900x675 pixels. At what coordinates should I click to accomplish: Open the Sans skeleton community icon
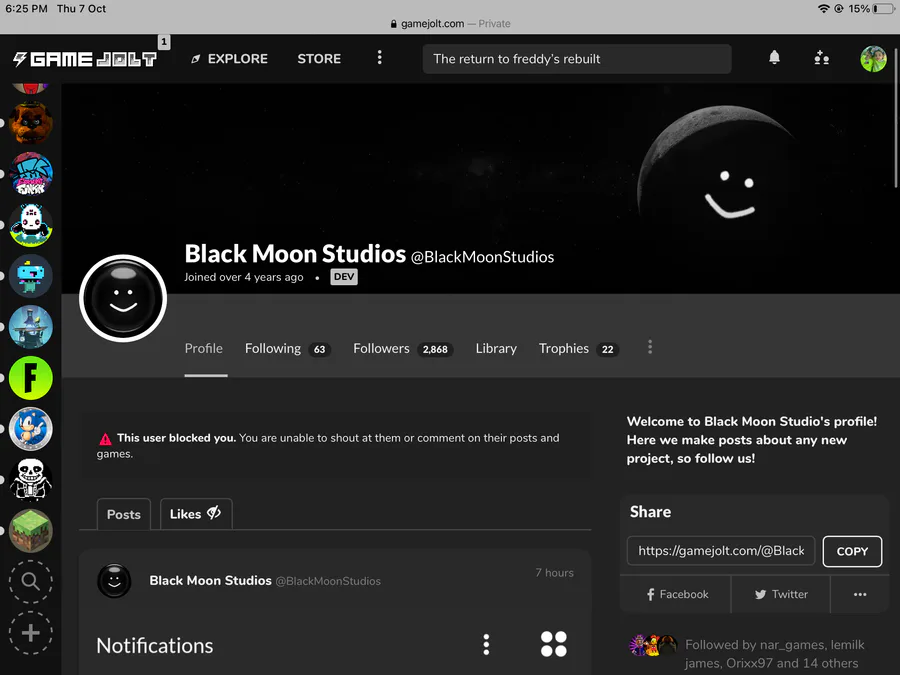[31, 480]
